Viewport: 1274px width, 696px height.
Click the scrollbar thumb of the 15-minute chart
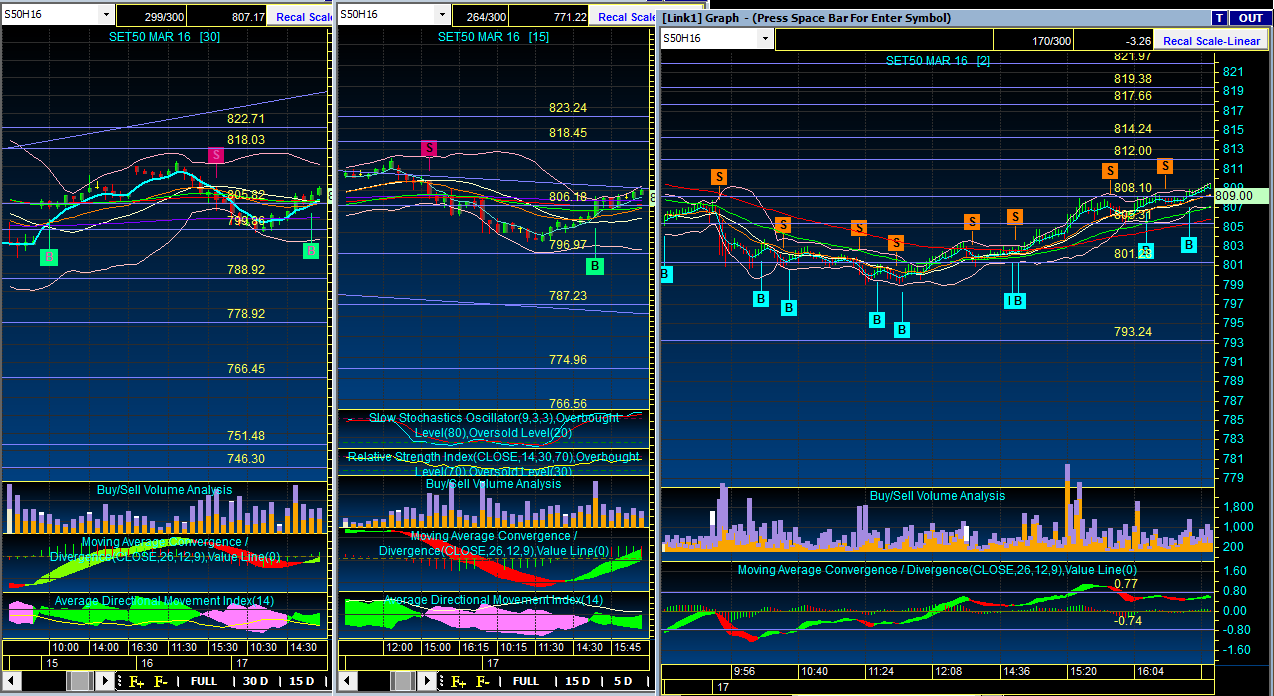coord(403,682)
